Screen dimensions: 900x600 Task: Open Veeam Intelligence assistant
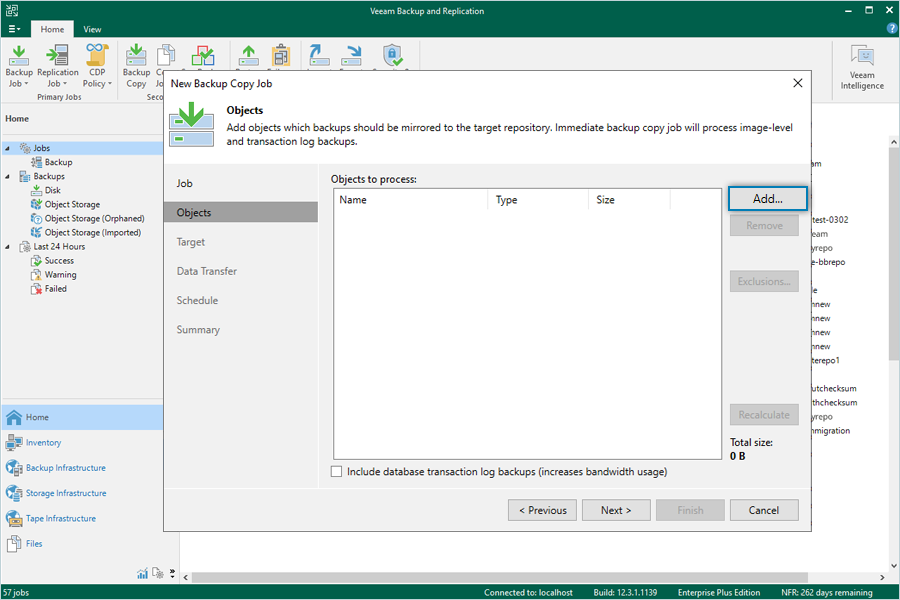click(862, 68)
